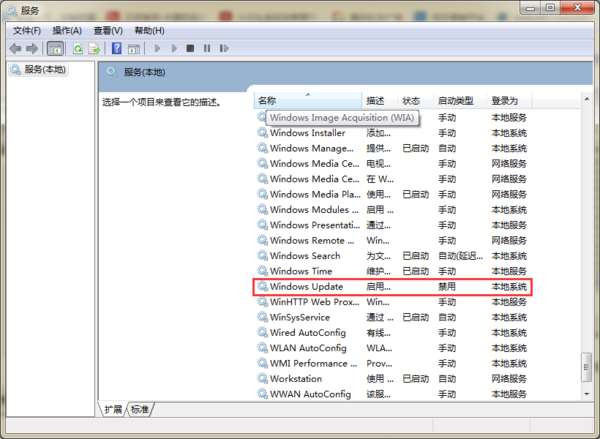Click the gear icon beside WLAN AutoConfig
The width and height of the screenshot is (600, 439).
coord(262,348)
